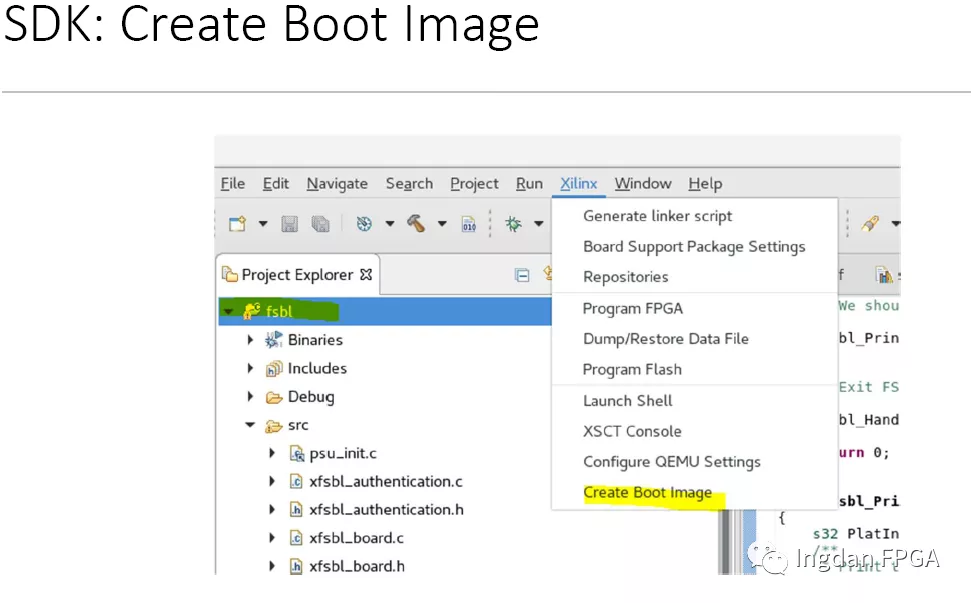971x603 pixels.
Task: Expand xfsbl_board.c entry
Action: [272, 538]
